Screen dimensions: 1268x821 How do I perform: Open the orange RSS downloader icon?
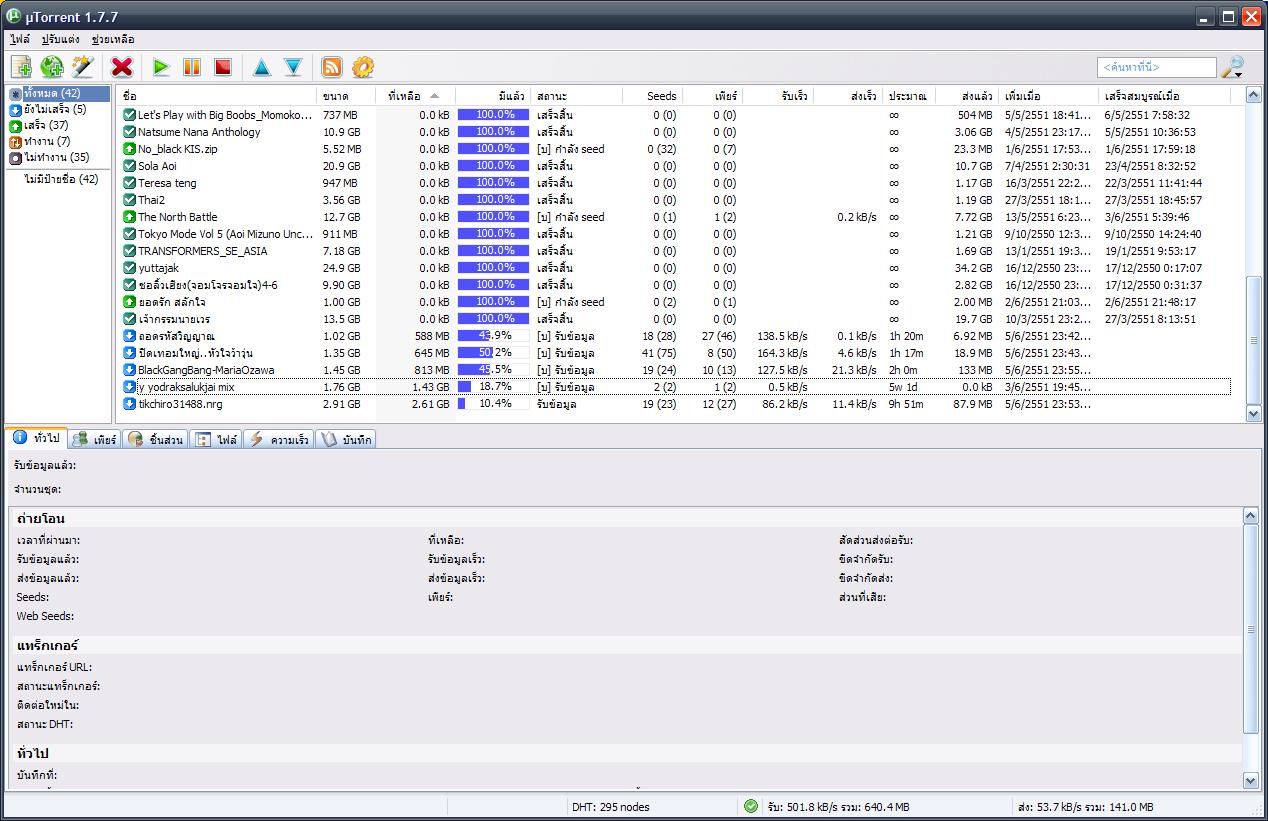332,67
